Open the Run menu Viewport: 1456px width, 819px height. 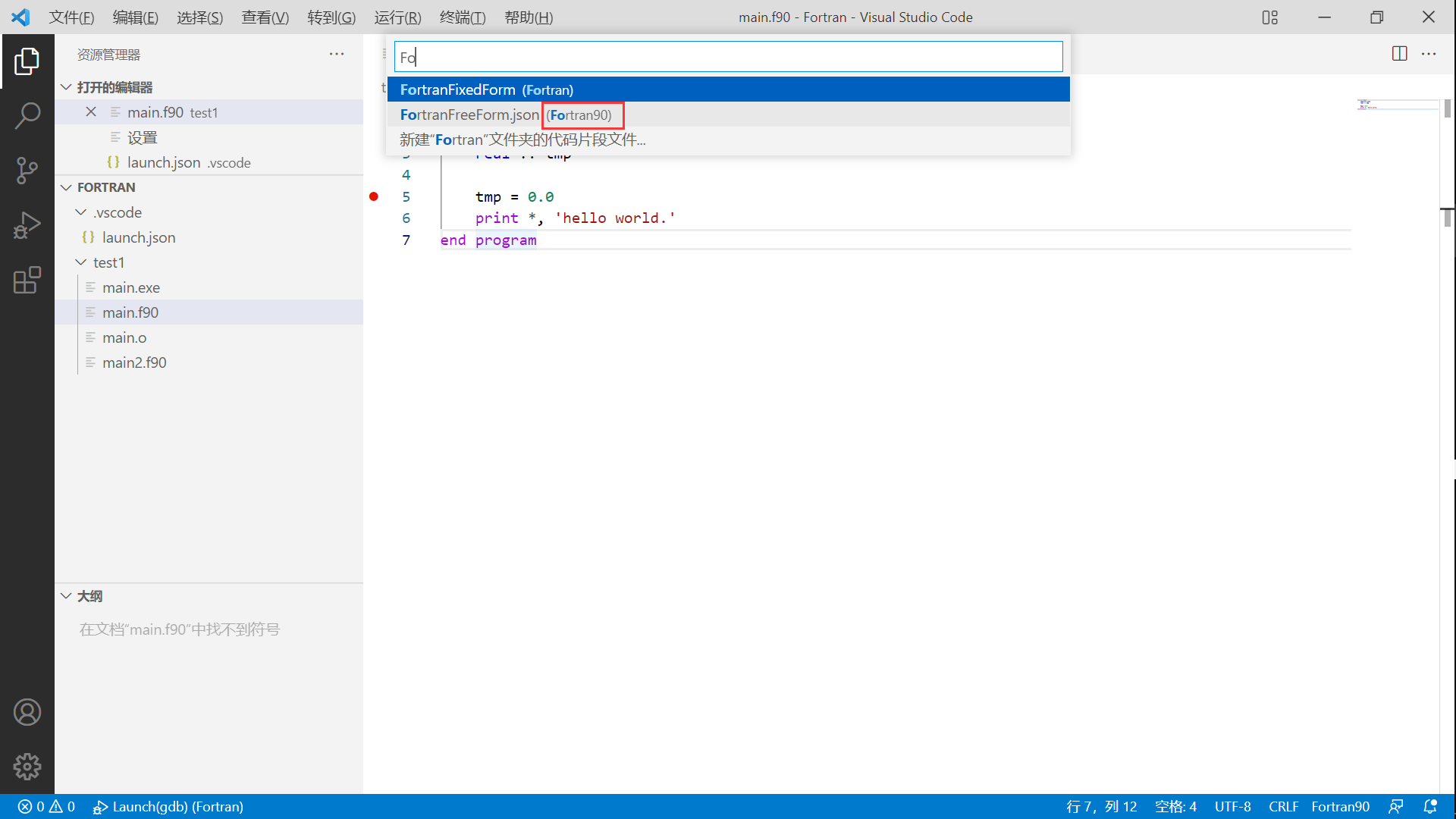(x=397, y=17)
